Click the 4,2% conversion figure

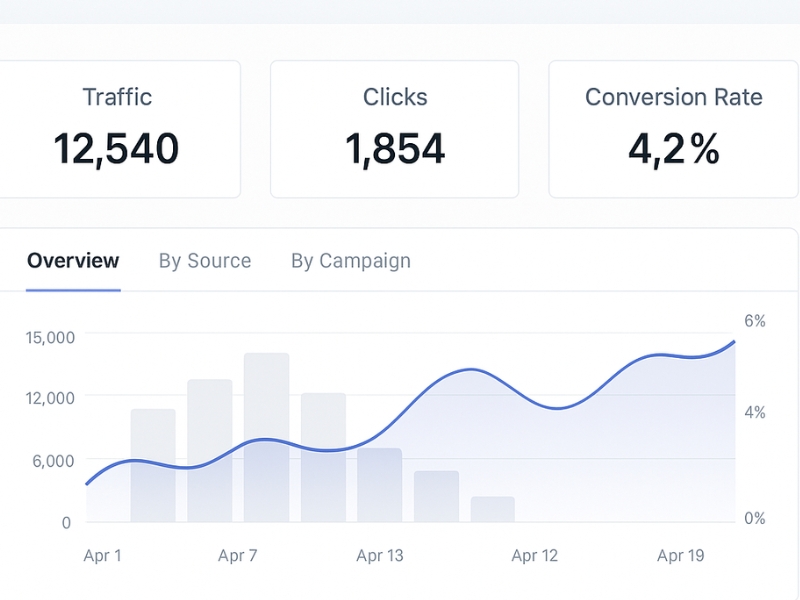pyautogui.click(x=672, y=150)
